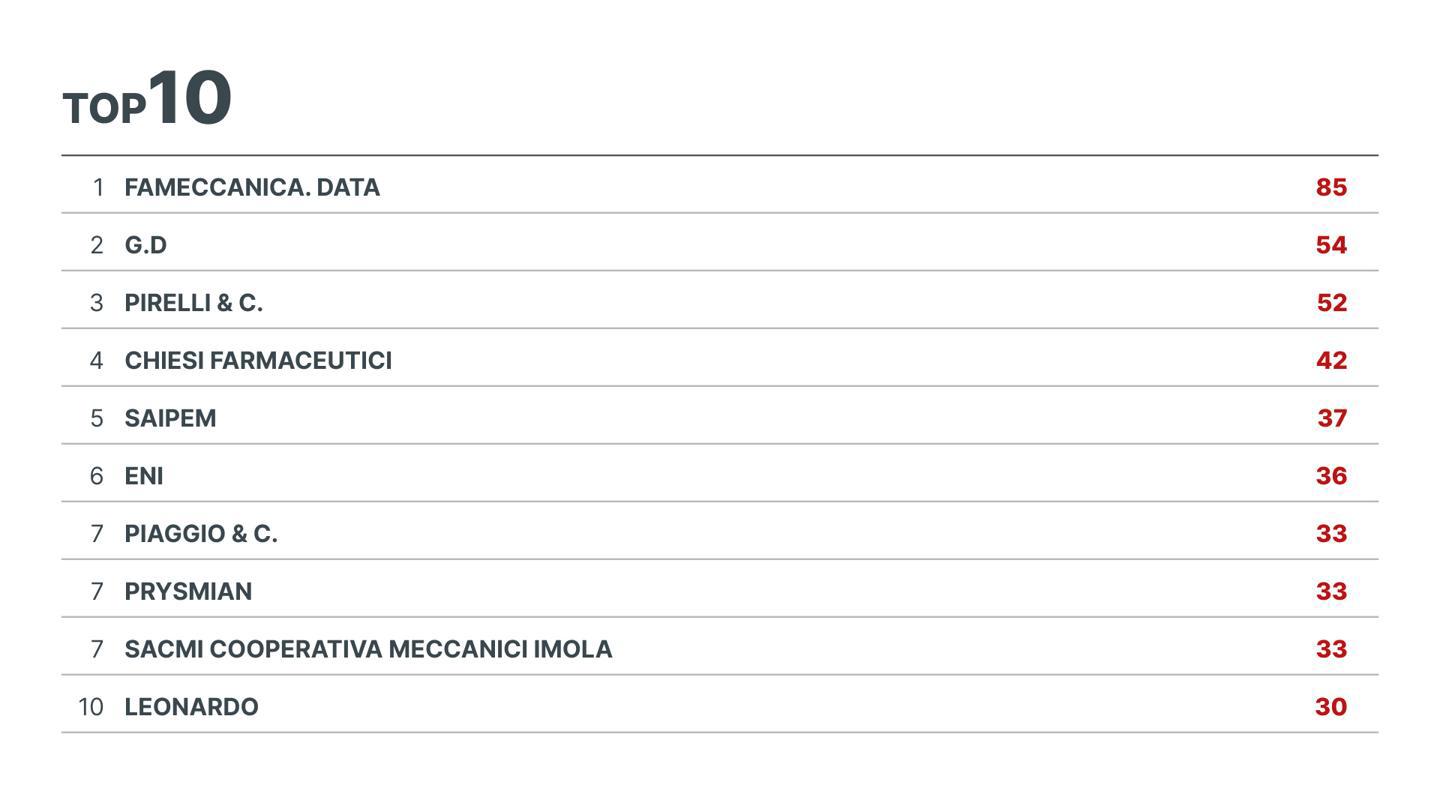Click the score 54 for G.D

pyautogui.click(x=1331, y=245)
